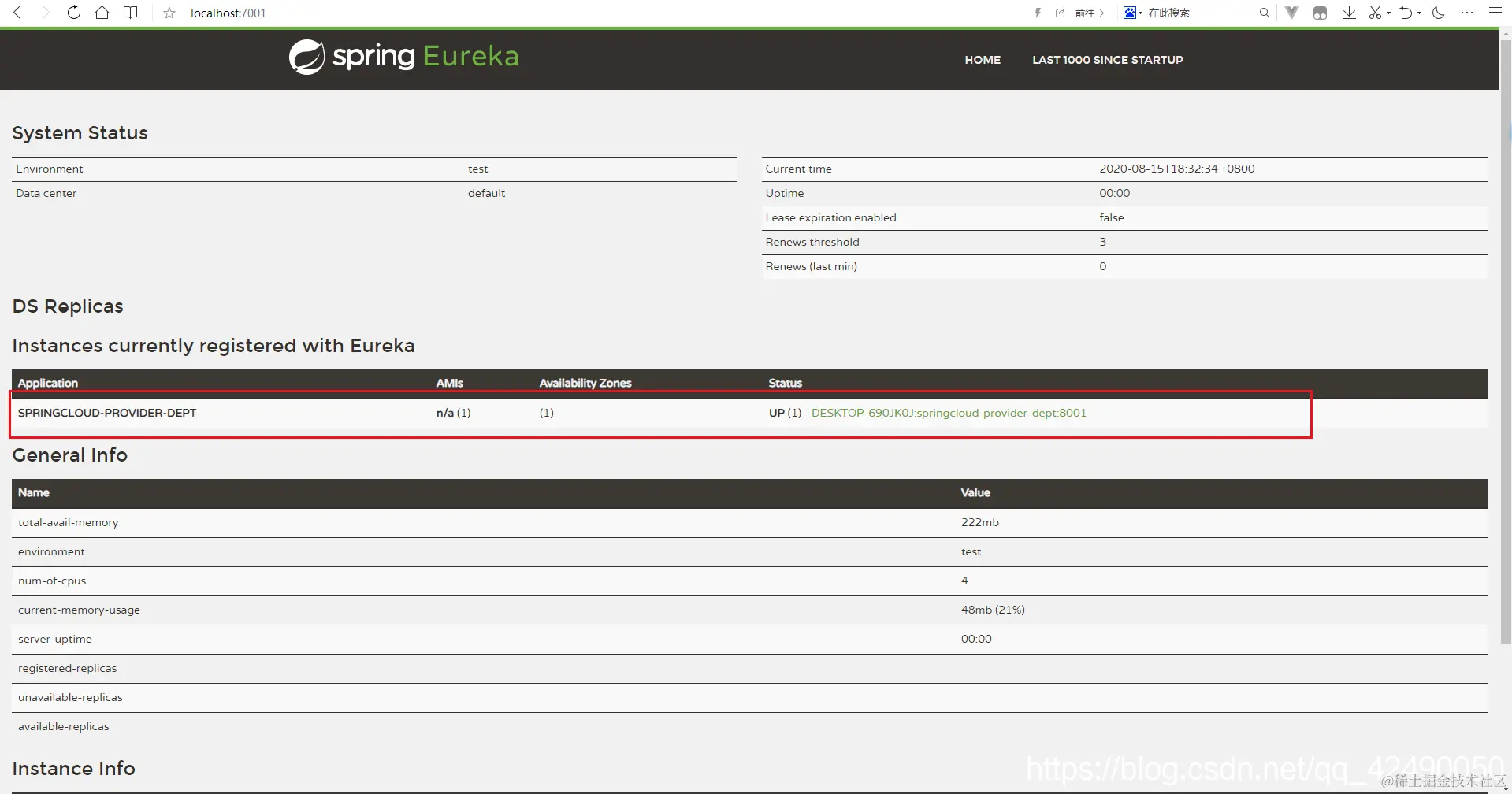1512x794 pixels.
Task: Click the scissors screenshot tool icon
Action: [1375, 13]
